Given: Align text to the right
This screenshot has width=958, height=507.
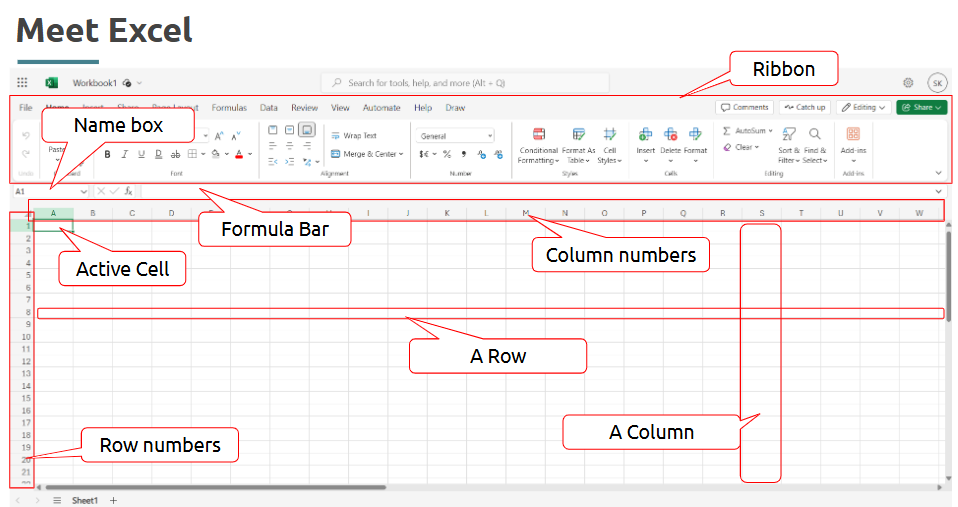Looking at the screenshot, I should (307, 145).
